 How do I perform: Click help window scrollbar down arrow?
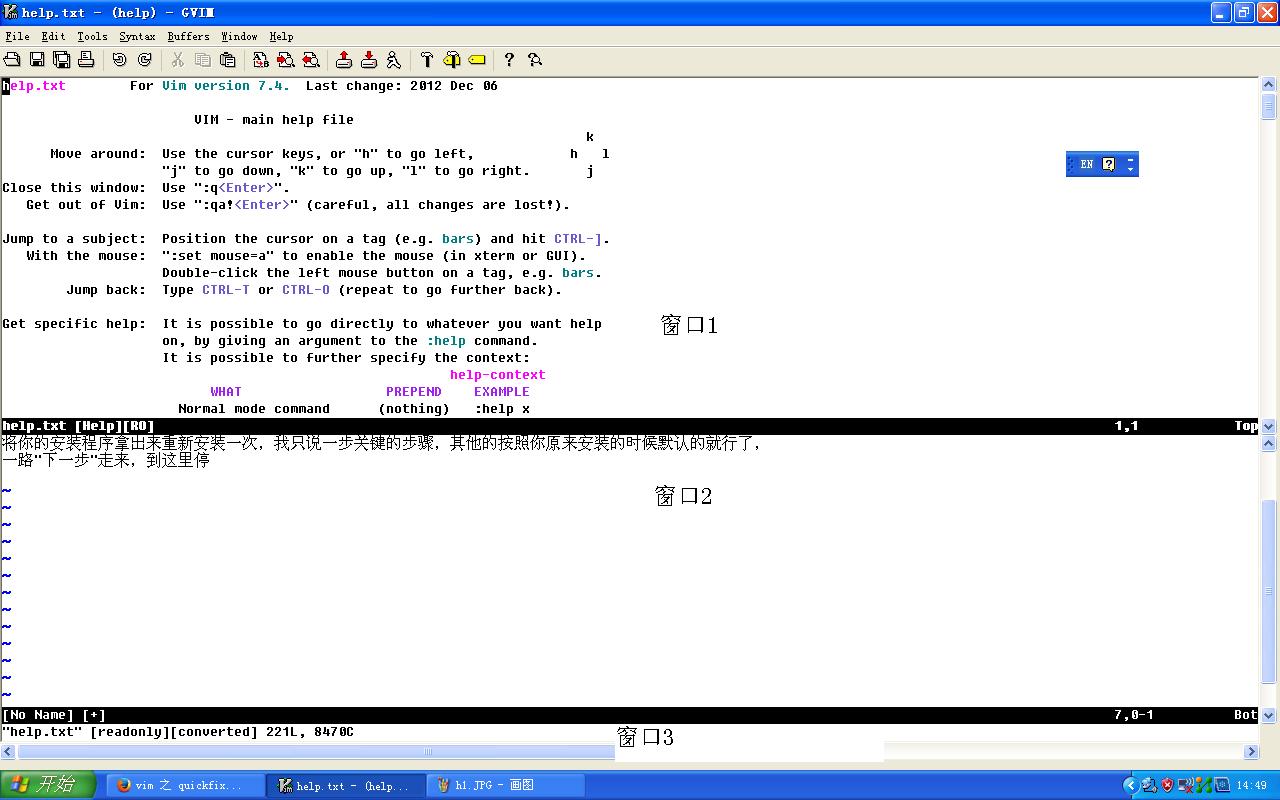[x=1269, y=426]
